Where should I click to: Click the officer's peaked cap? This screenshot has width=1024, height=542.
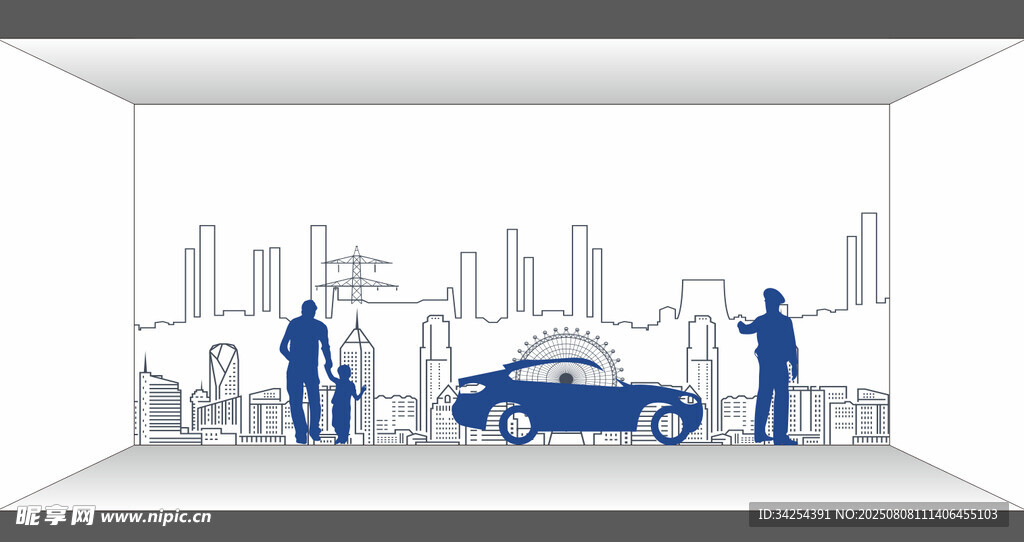tap(773, 294)
